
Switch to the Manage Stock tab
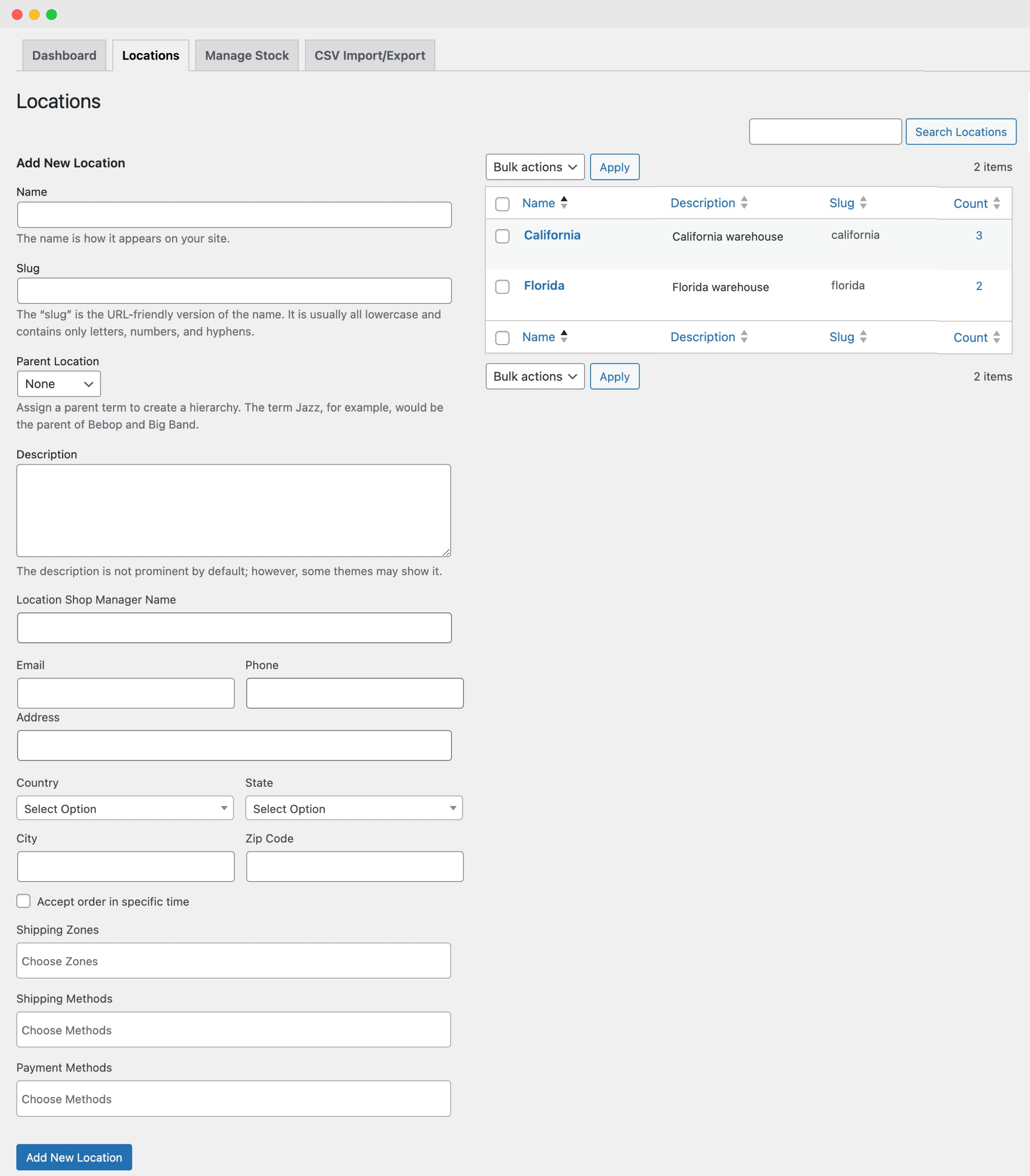click(x=247, y=55)
